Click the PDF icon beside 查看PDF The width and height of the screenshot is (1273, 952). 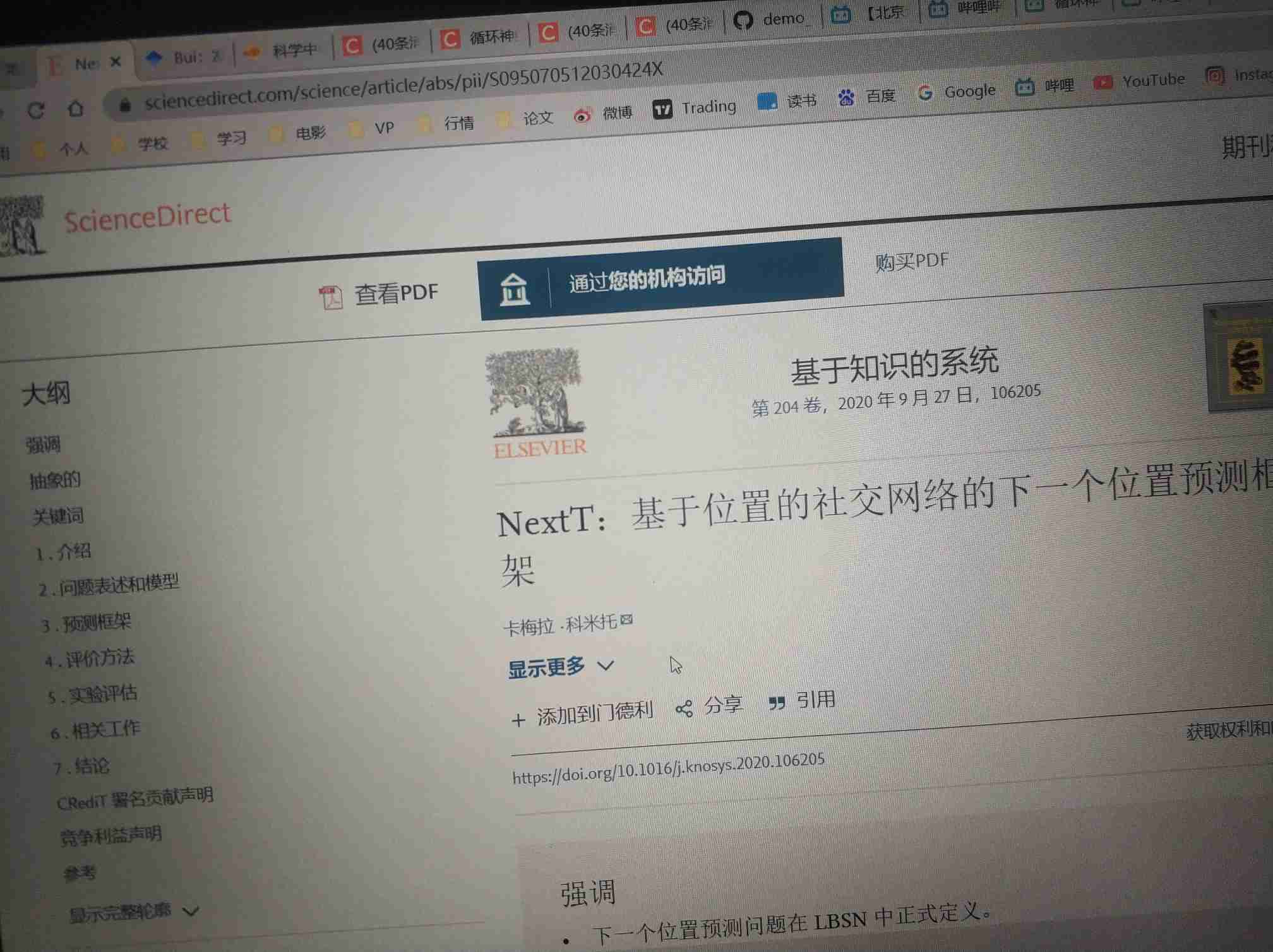tap(330, 297)
